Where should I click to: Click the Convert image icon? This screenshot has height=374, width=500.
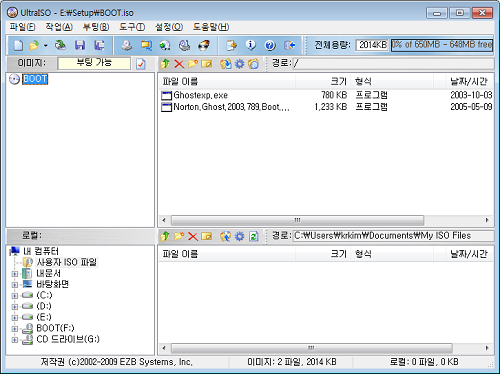point(146,45)
